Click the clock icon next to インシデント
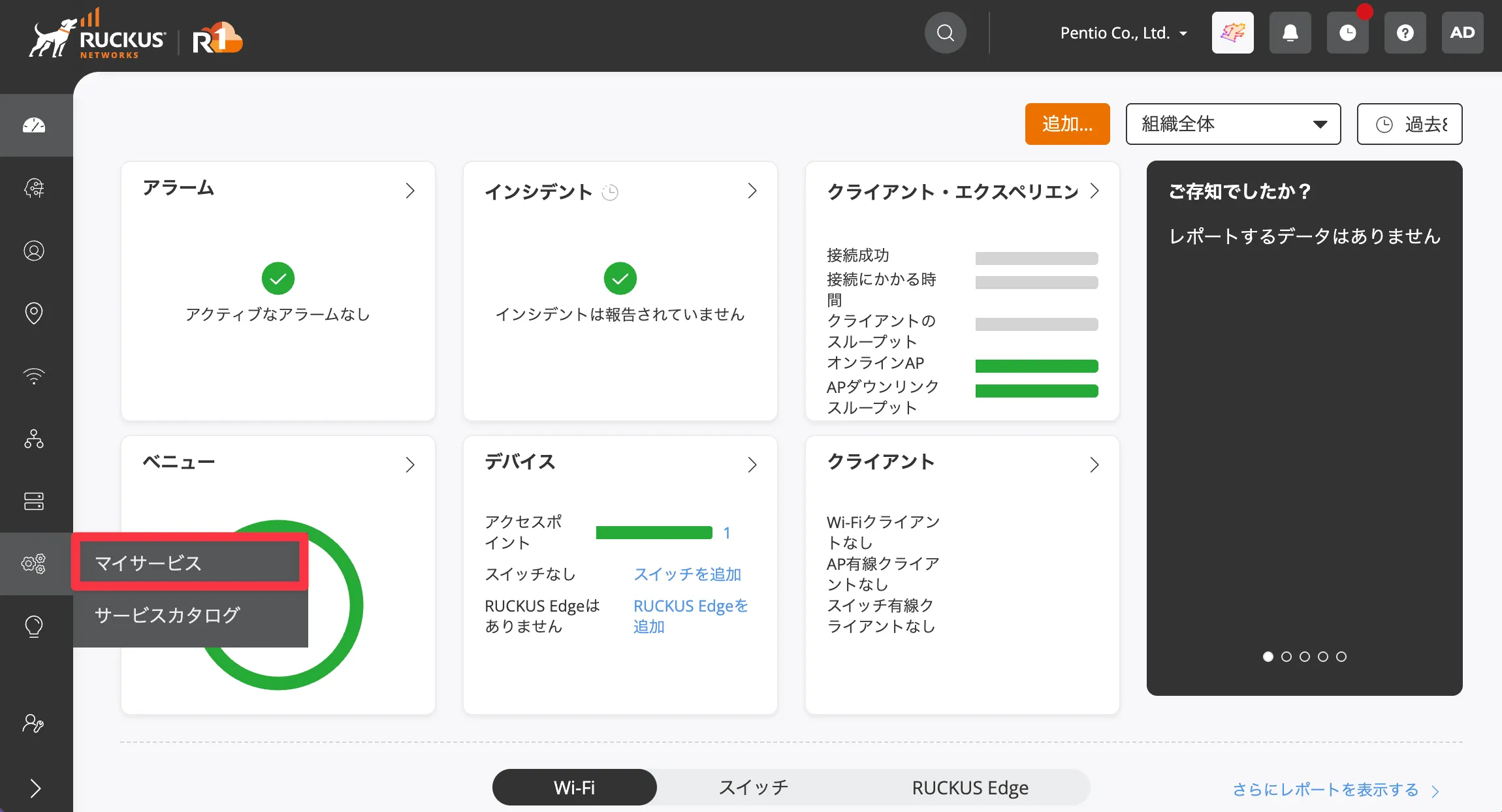The image size is (1502, 812). tap(610, 193)
